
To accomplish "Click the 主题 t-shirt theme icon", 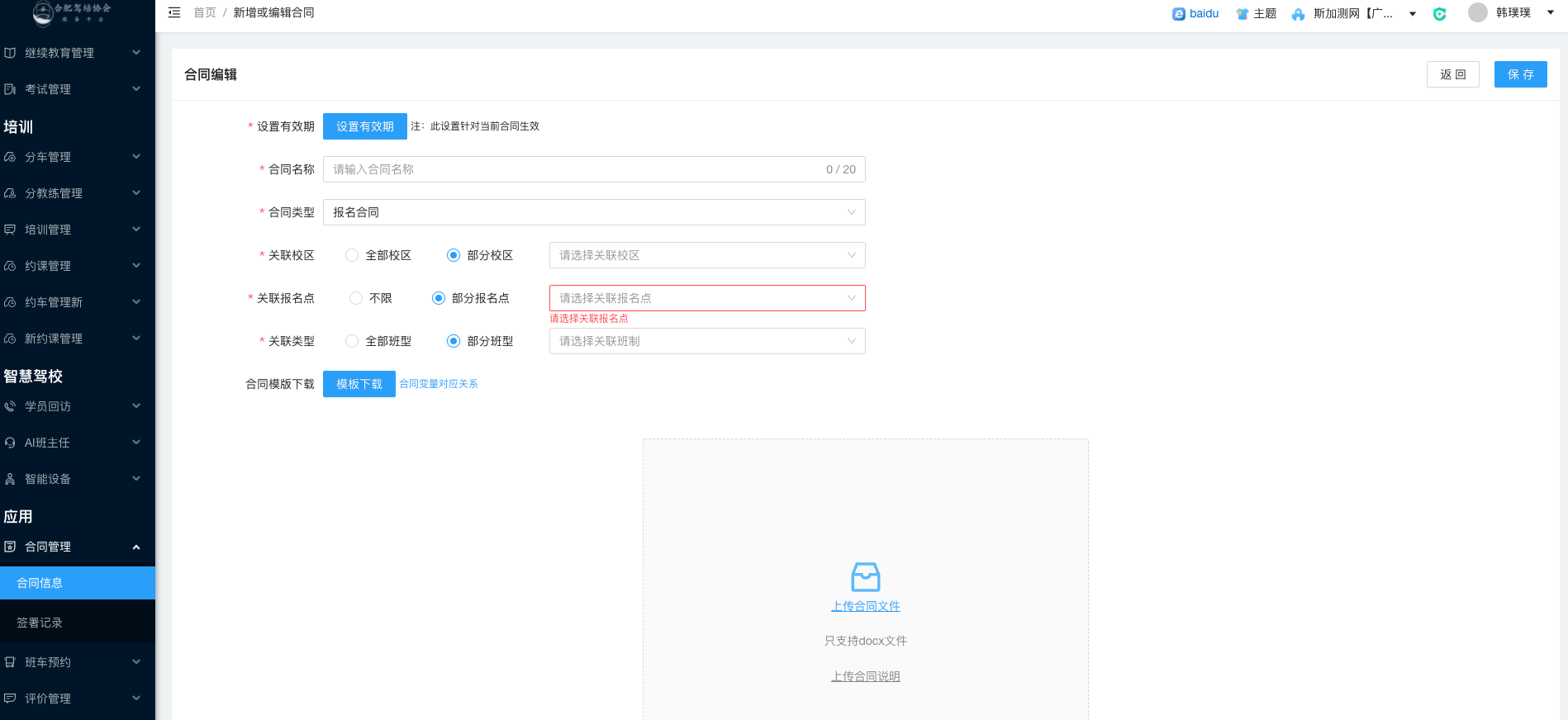I will (x=1243, y=14).
